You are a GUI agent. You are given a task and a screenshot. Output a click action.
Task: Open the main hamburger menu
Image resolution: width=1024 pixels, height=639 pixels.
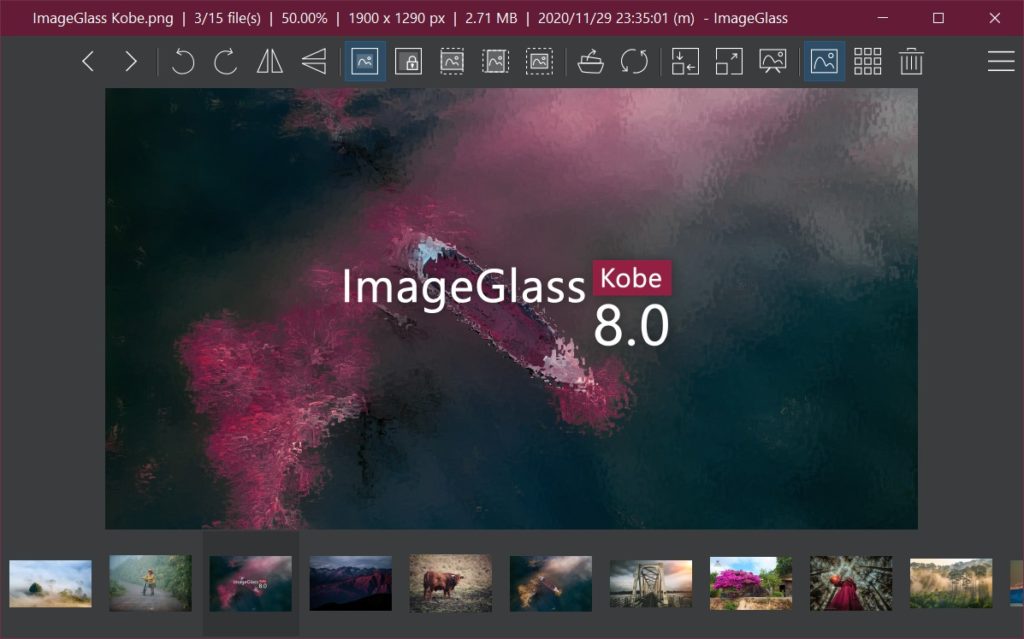coord(1000,61)
